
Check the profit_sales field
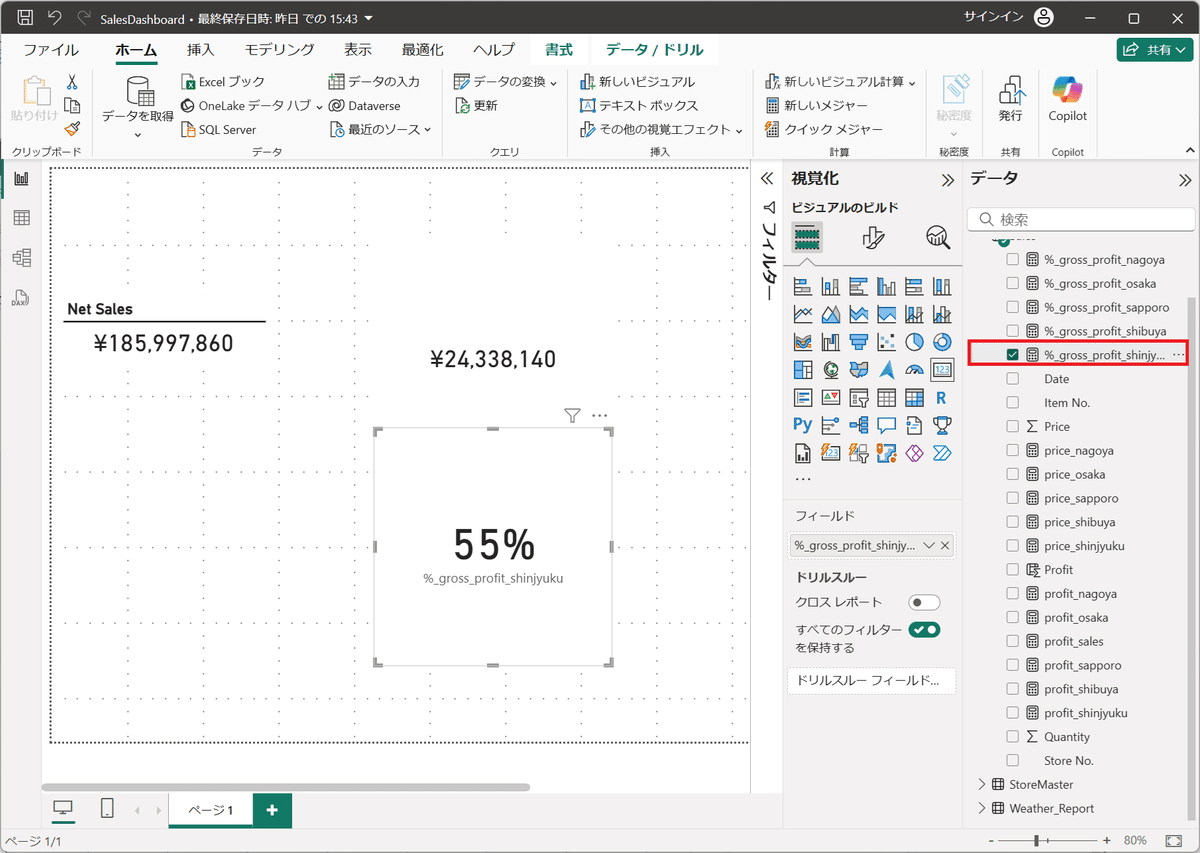[1013, 641]
